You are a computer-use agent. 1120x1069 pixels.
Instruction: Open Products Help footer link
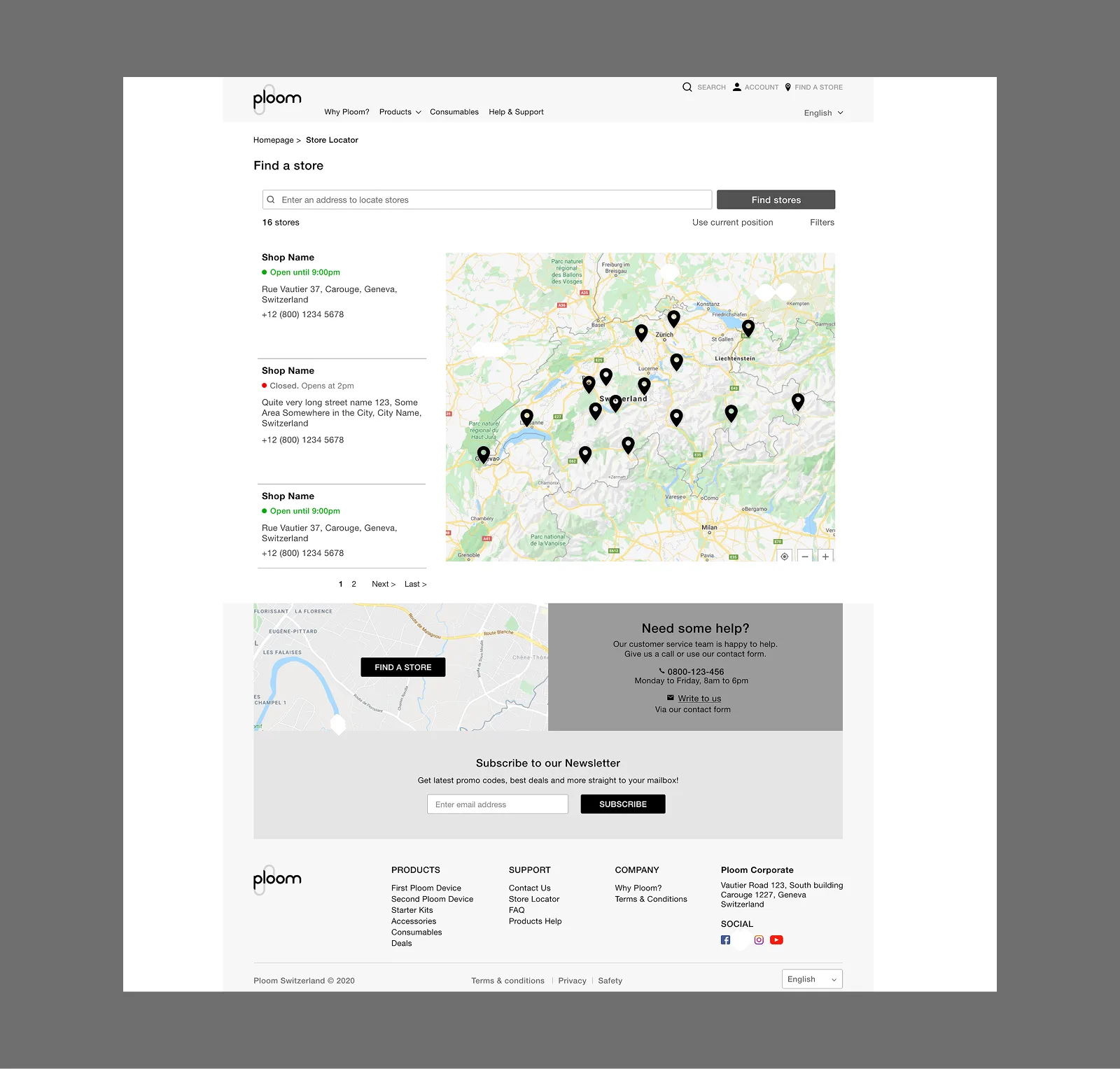[535, 921]
